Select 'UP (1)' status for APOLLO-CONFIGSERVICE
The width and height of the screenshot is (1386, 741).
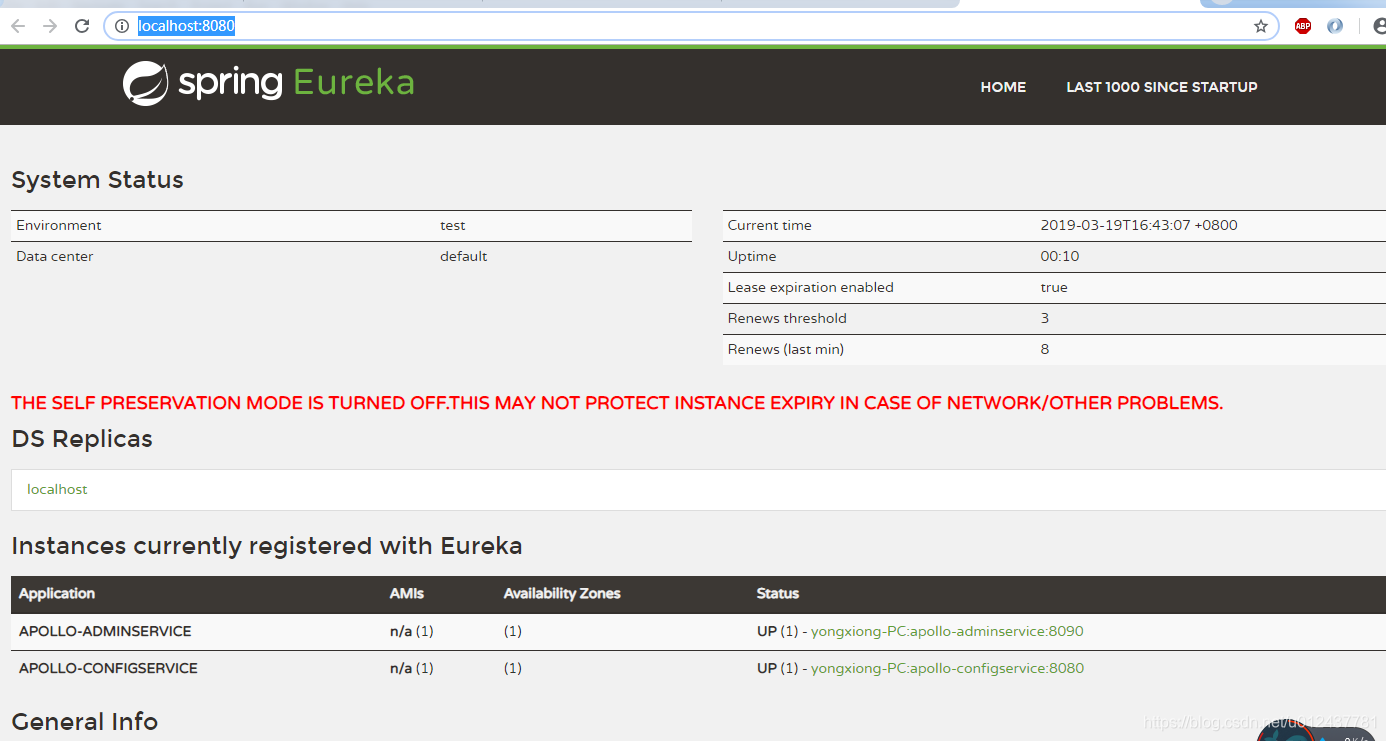(x=778, y=668)
